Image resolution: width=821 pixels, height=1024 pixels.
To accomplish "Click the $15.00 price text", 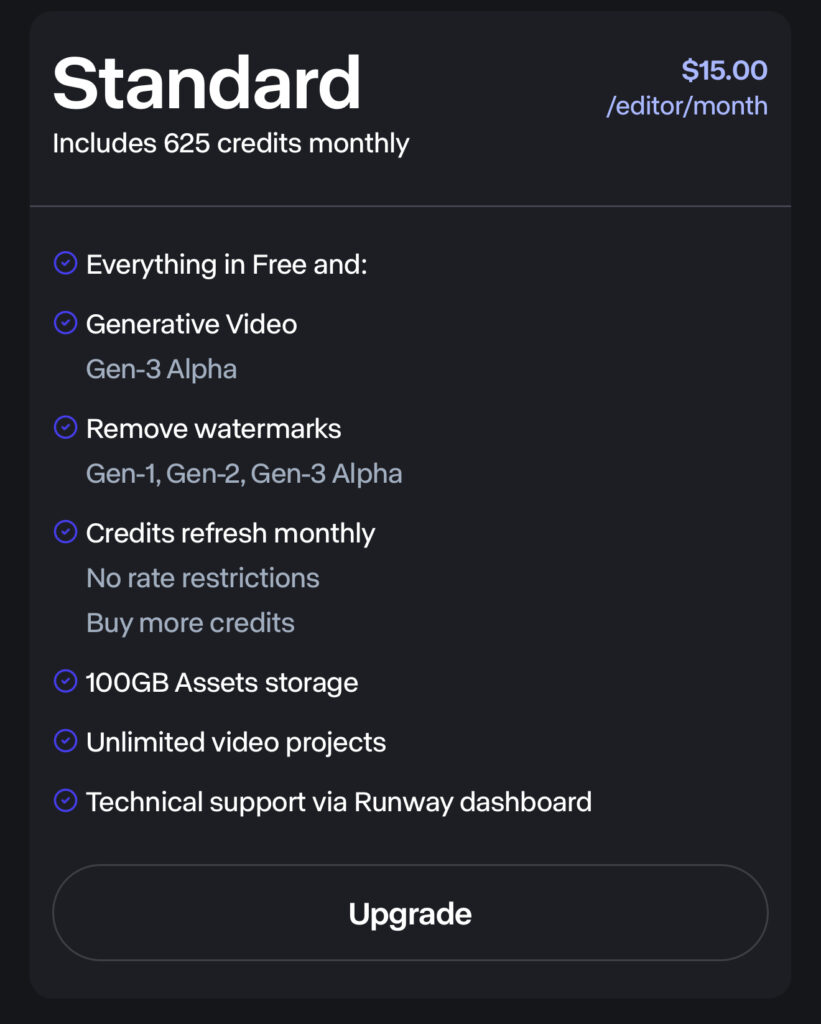I will pyautogui.click(x=724, y=71).
